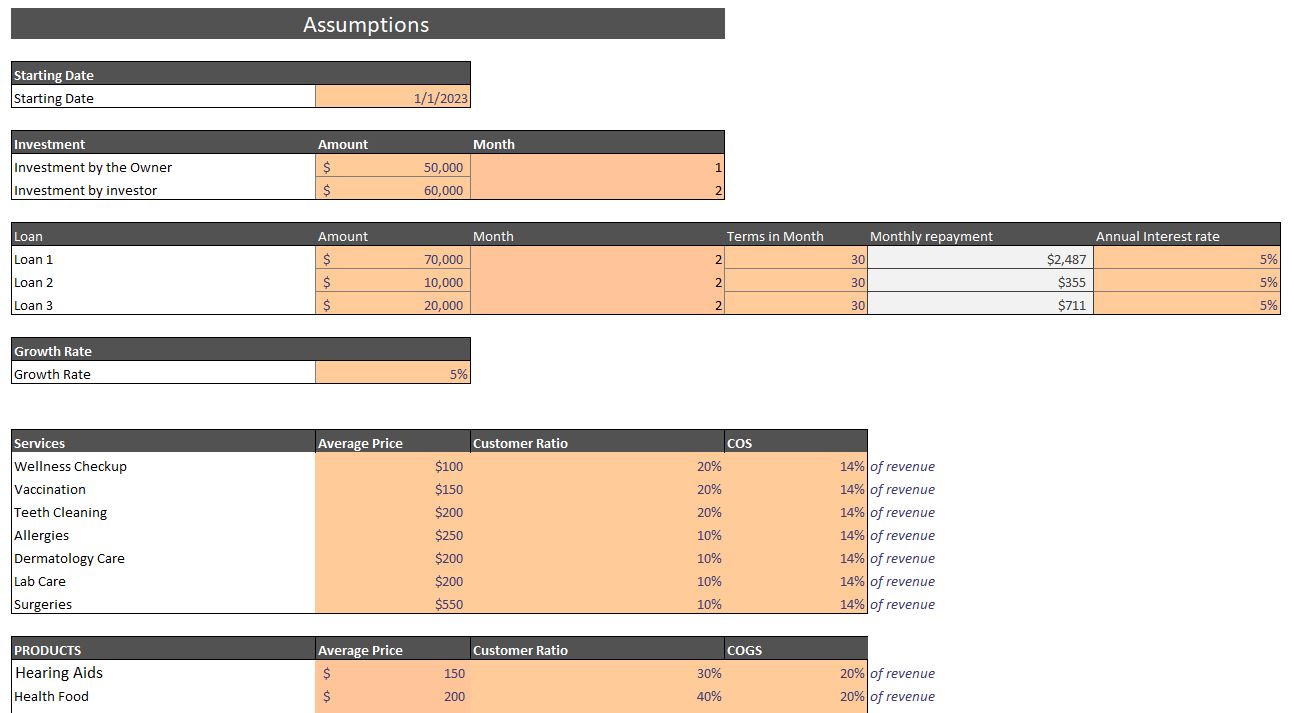This screenshot has height=713, width=1303.
Task: Select Wellness Checkup average price $100
Action: (392, 466)
